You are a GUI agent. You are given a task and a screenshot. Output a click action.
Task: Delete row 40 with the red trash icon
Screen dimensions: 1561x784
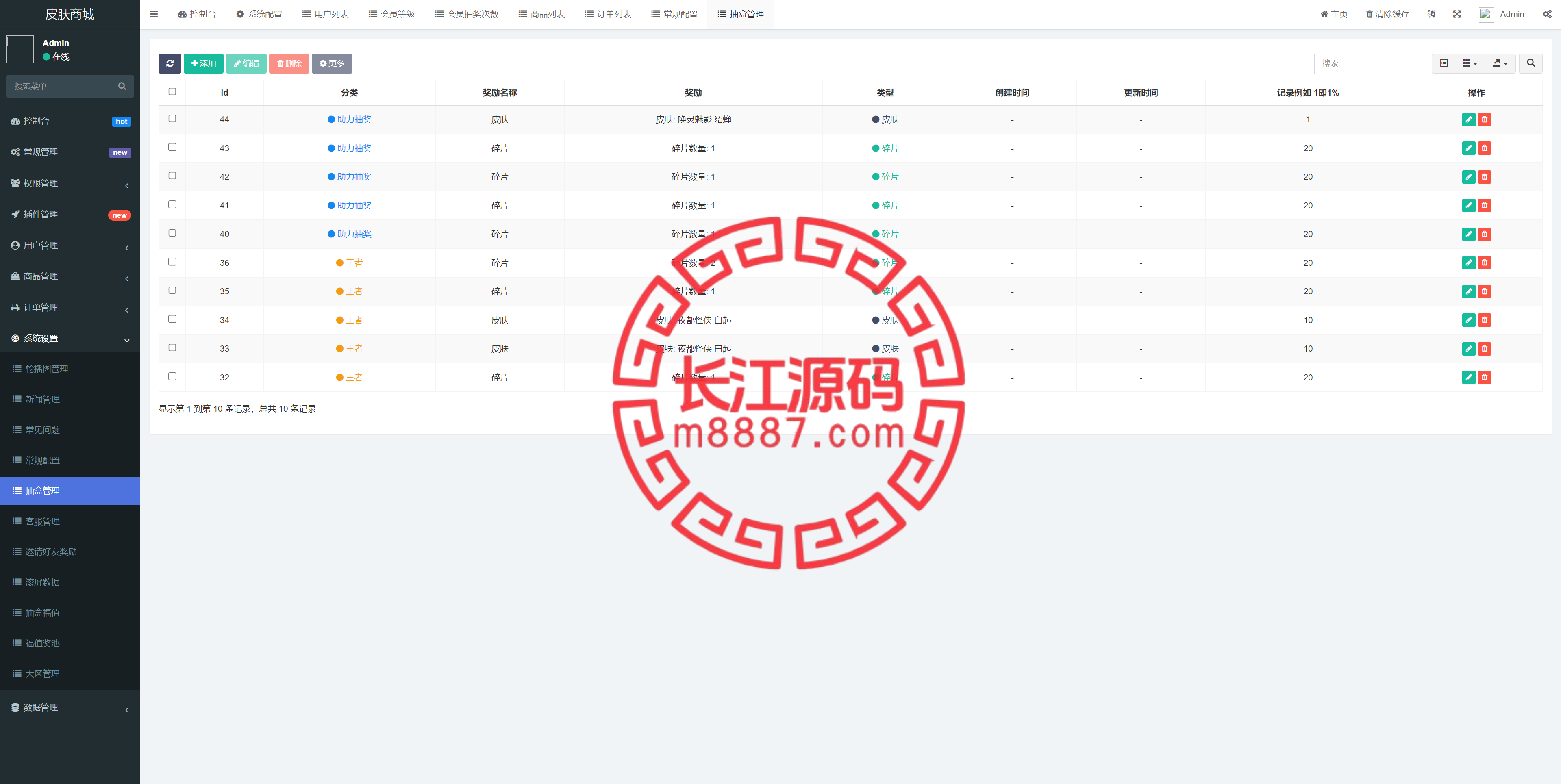[1484, 234]
